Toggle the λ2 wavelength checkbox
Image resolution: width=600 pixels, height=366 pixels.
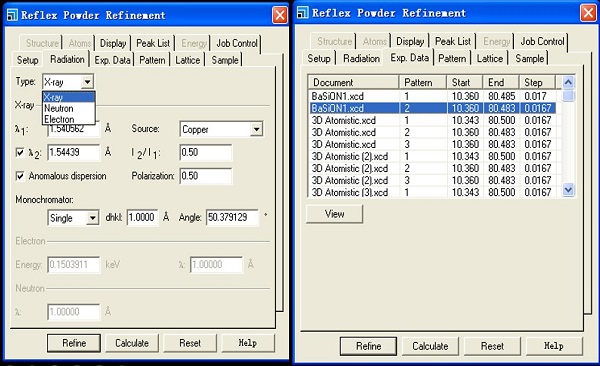click(20, 152)
